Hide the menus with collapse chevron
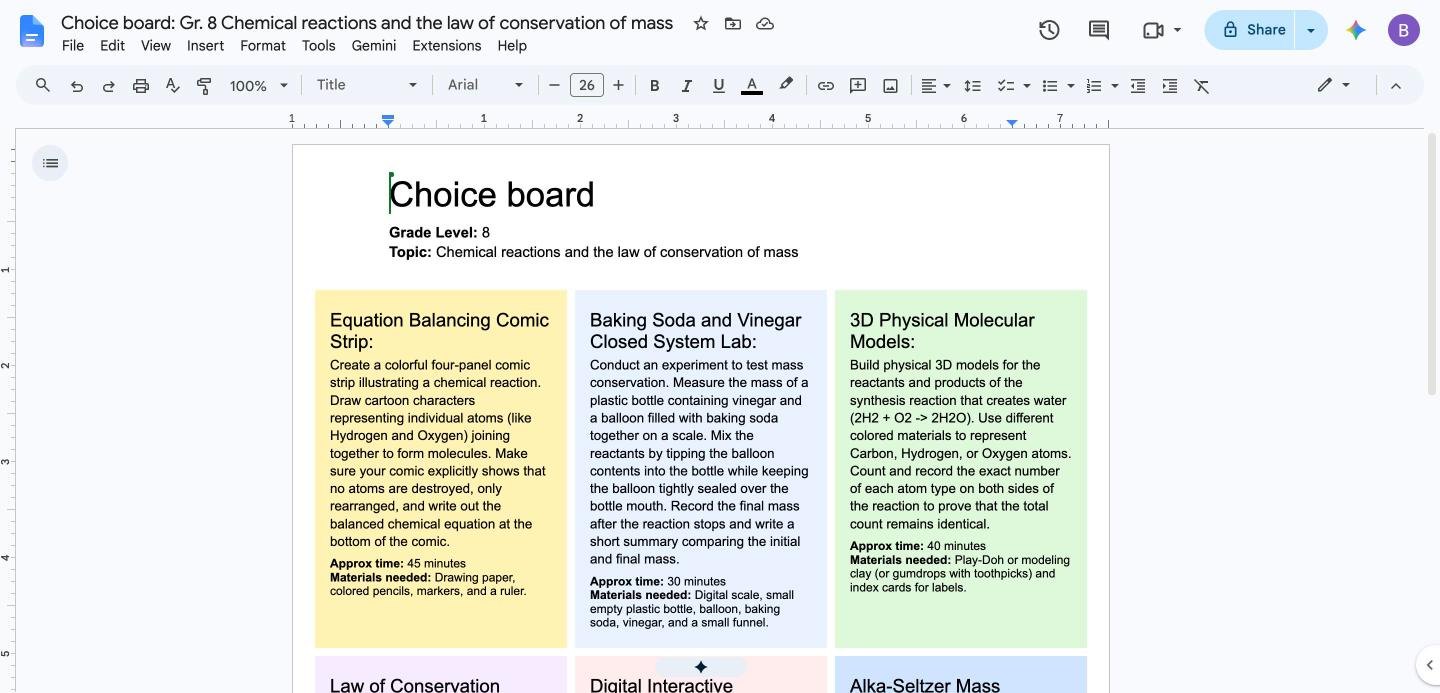Screen dimensions: 1440x693 1396,86
